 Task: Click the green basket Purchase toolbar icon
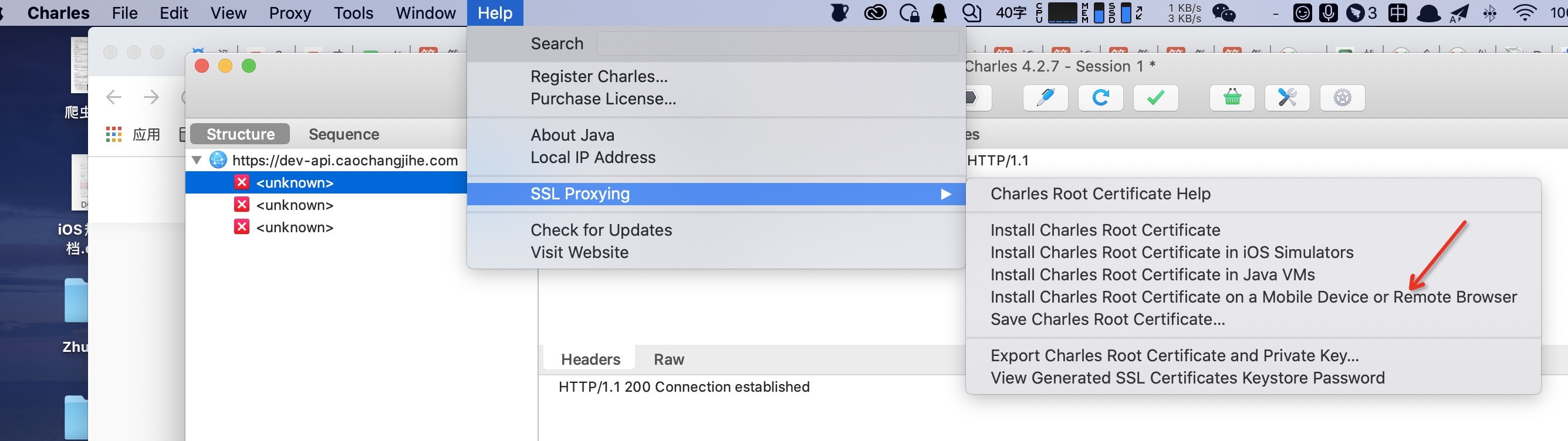click(x=1232, y=98)
